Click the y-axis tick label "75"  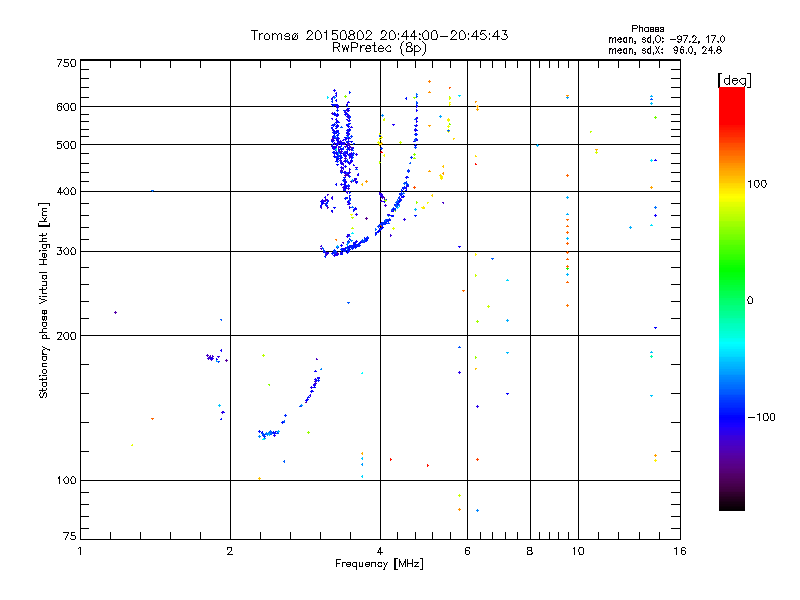point(70,536)
